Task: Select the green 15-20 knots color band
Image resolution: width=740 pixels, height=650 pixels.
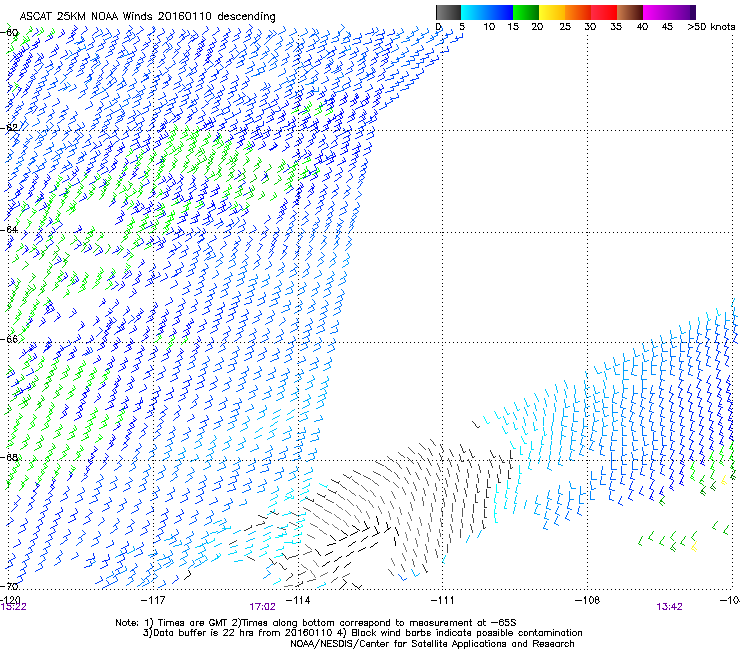Action: pos(526,12)
